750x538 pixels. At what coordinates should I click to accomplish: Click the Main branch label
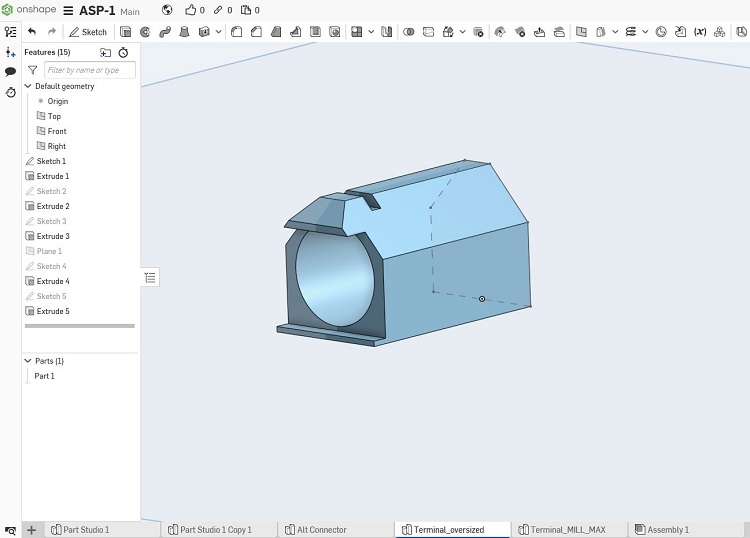130,11
